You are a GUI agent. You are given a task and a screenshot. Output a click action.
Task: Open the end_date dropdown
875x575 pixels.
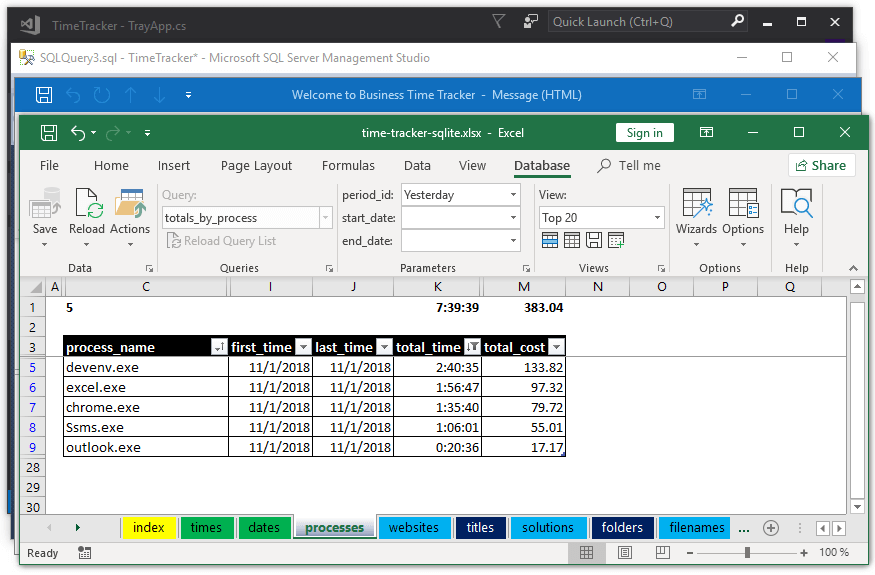pyautogui.click(x=513, y=241)
